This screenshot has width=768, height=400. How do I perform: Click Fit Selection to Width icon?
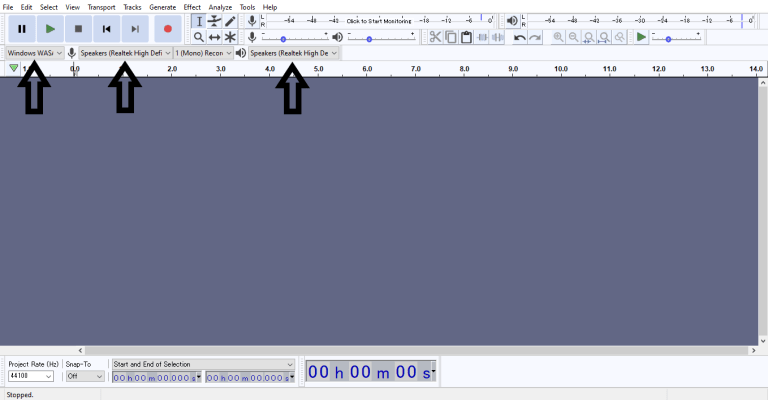point(589,37)
